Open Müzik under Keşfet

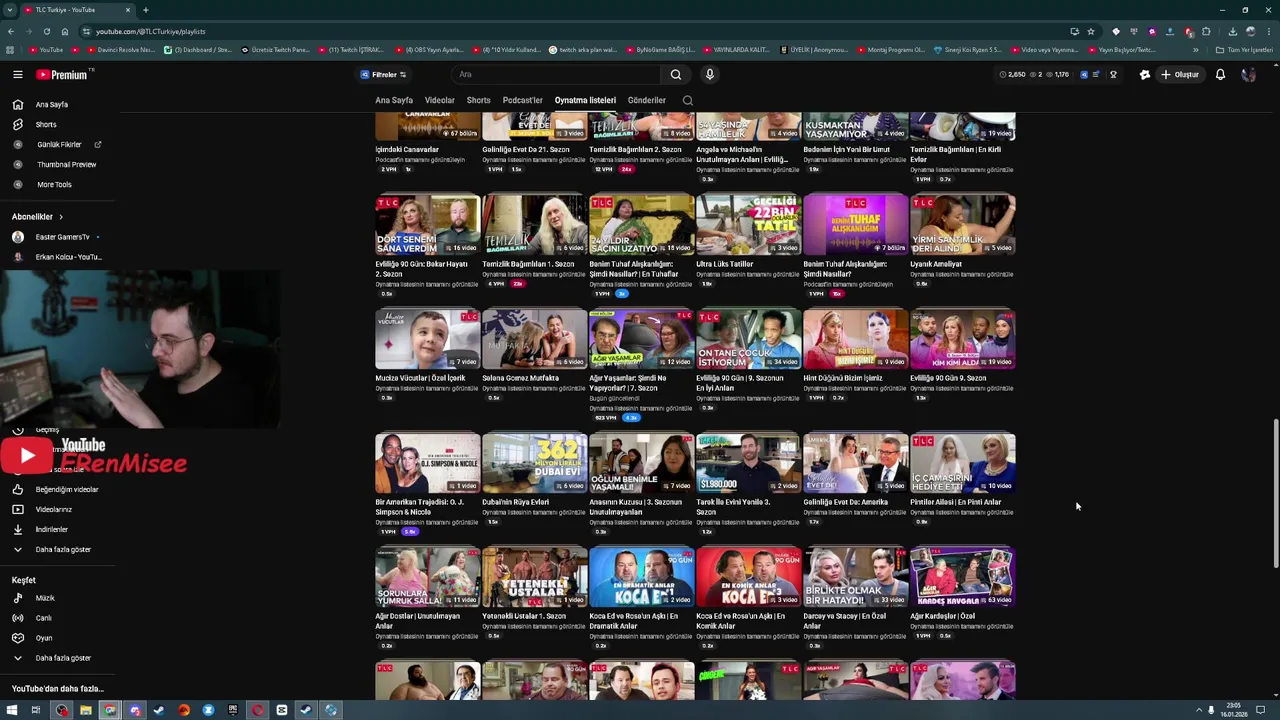click(45, 598)
